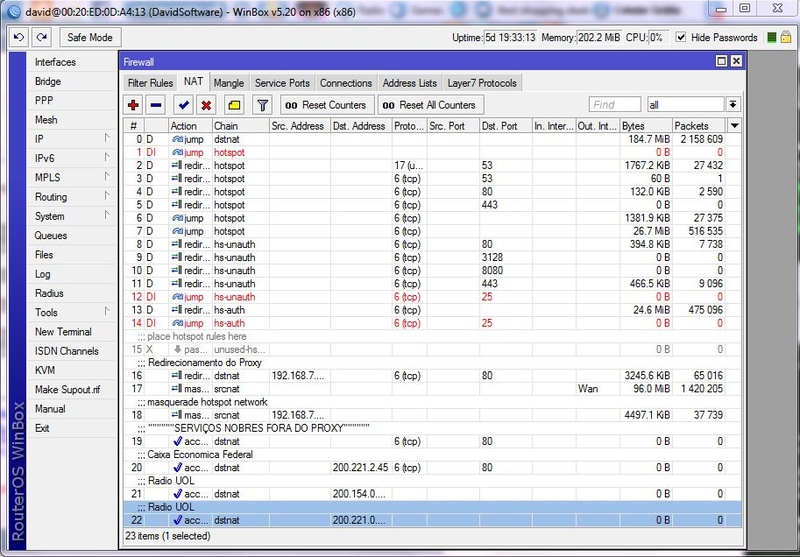Add comment with yellow note icon
The height and width of the screenshot is (557, 800).
click(x=234, y=105)
